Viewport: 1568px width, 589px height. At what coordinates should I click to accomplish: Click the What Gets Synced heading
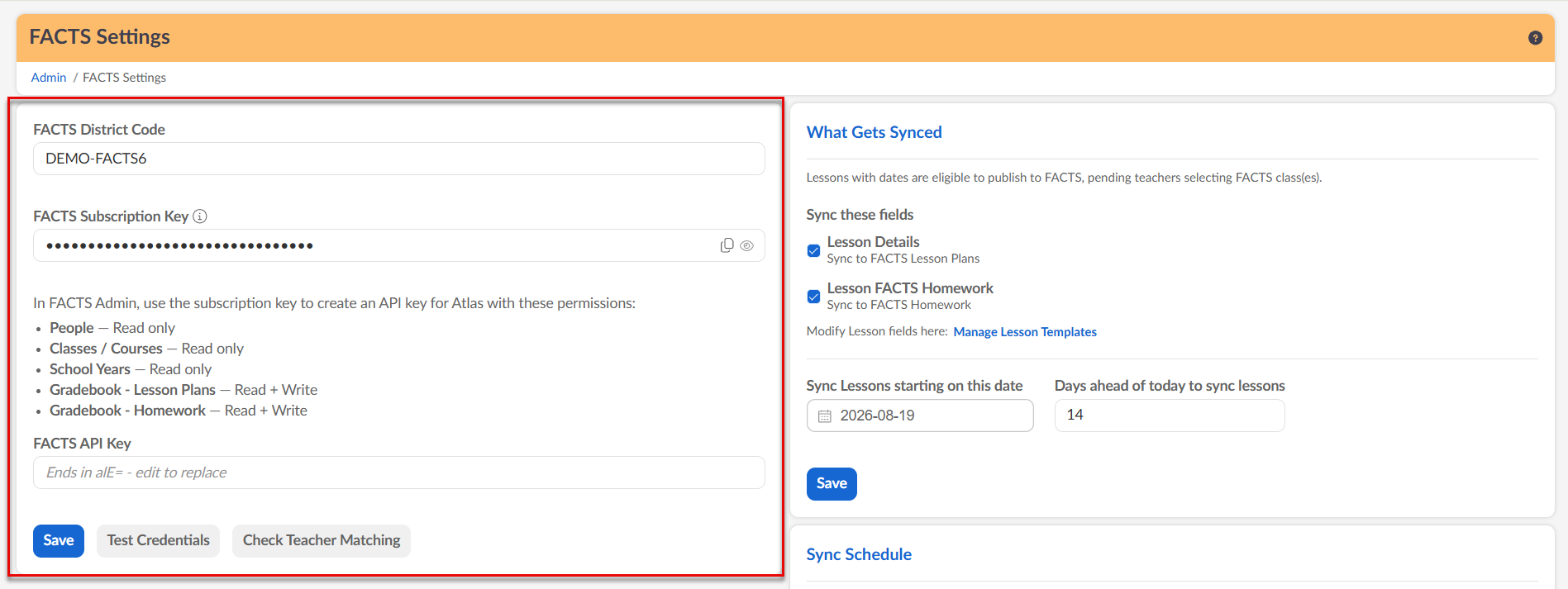(x=875, y=132)
